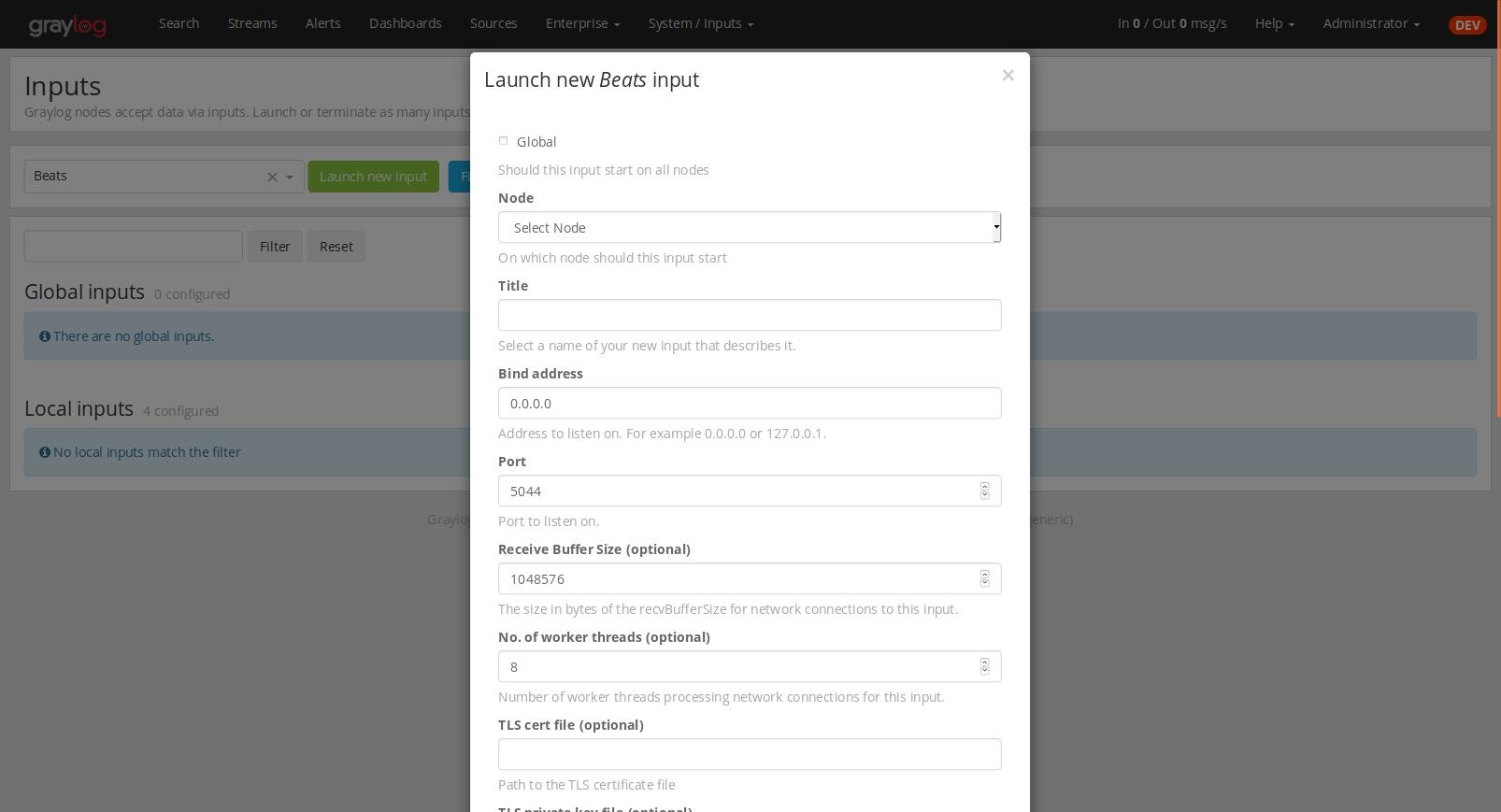Click the DEV badge icon
The width and height of the screenshot is (1501, 812).
(1466, 25)
